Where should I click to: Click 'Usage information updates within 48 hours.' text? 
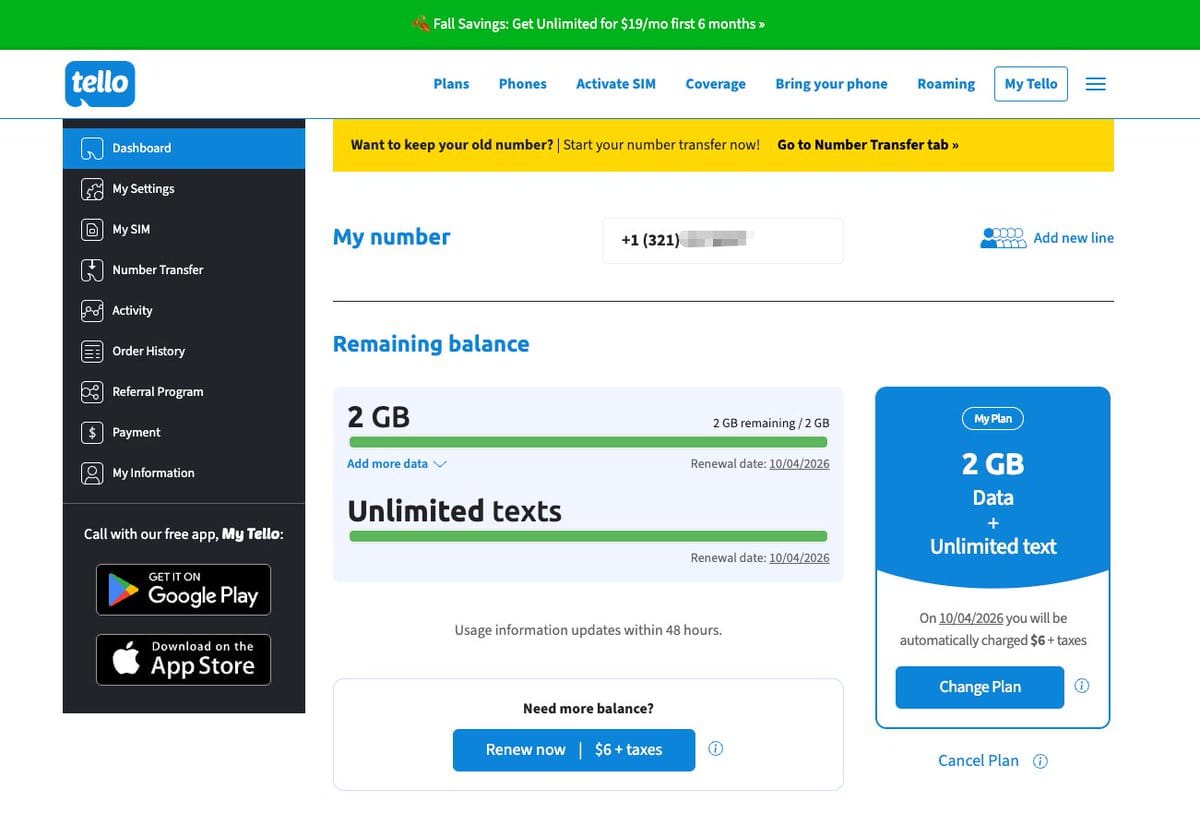(588, 630)
